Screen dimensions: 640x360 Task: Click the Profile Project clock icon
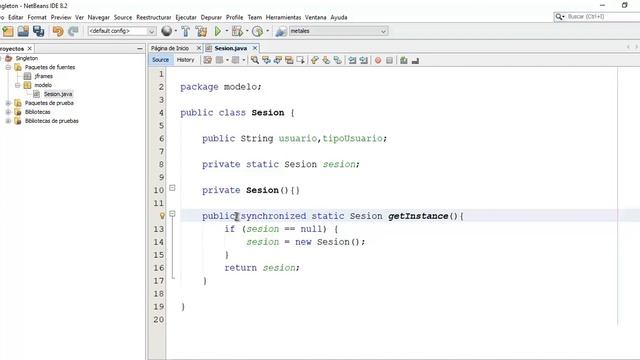pos(257,31)
